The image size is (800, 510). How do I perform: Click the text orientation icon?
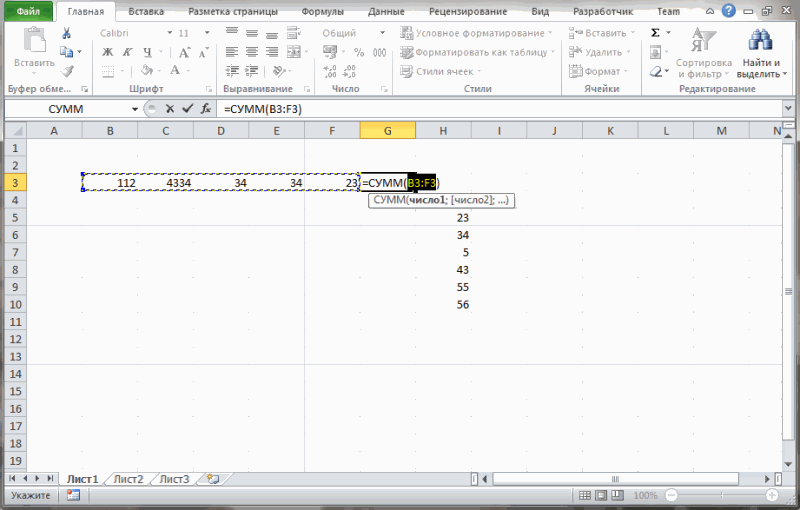(x=279, y=71)
